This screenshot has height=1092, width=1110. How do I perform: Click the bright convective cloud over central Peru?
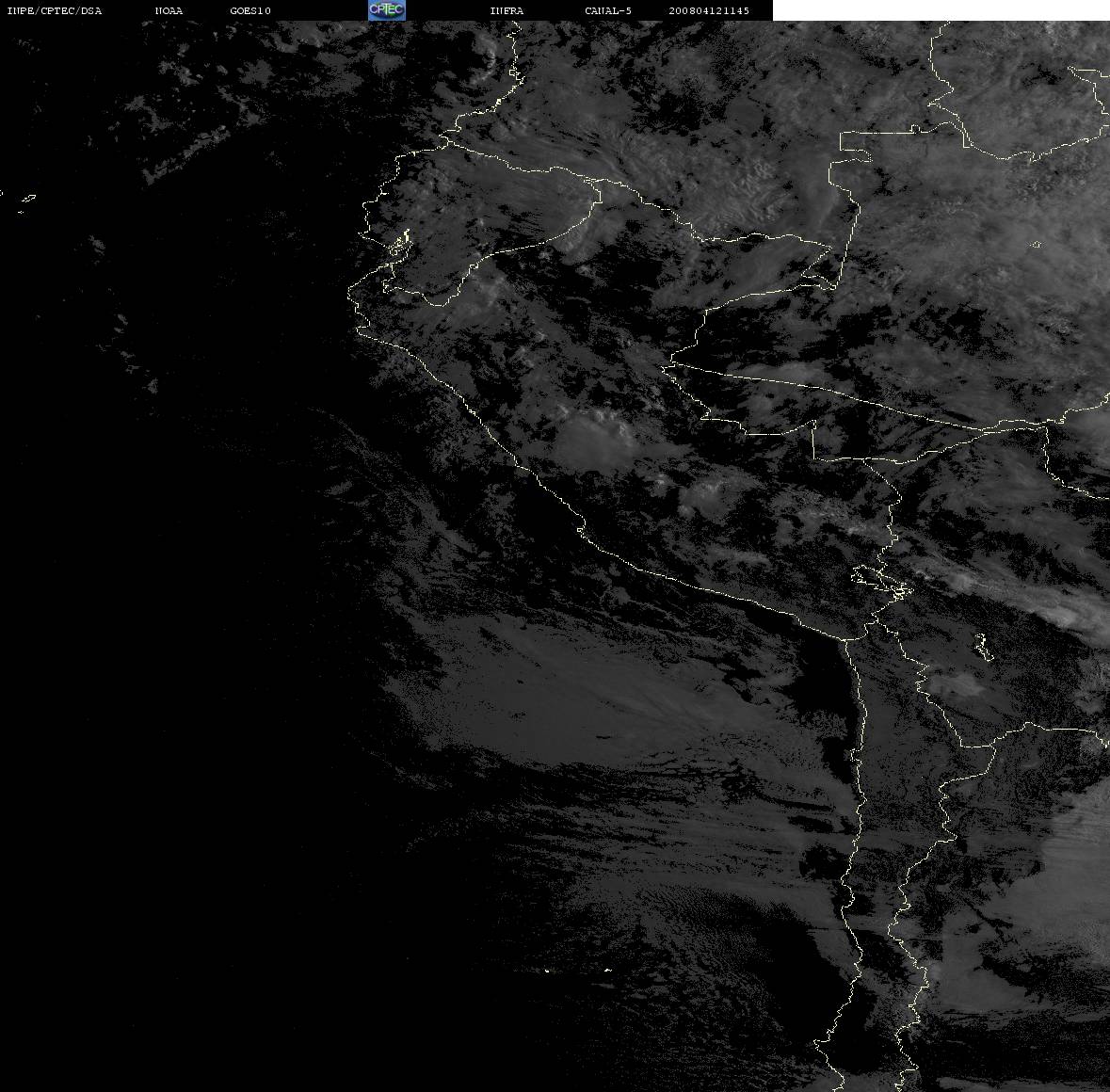click(593, 439)
